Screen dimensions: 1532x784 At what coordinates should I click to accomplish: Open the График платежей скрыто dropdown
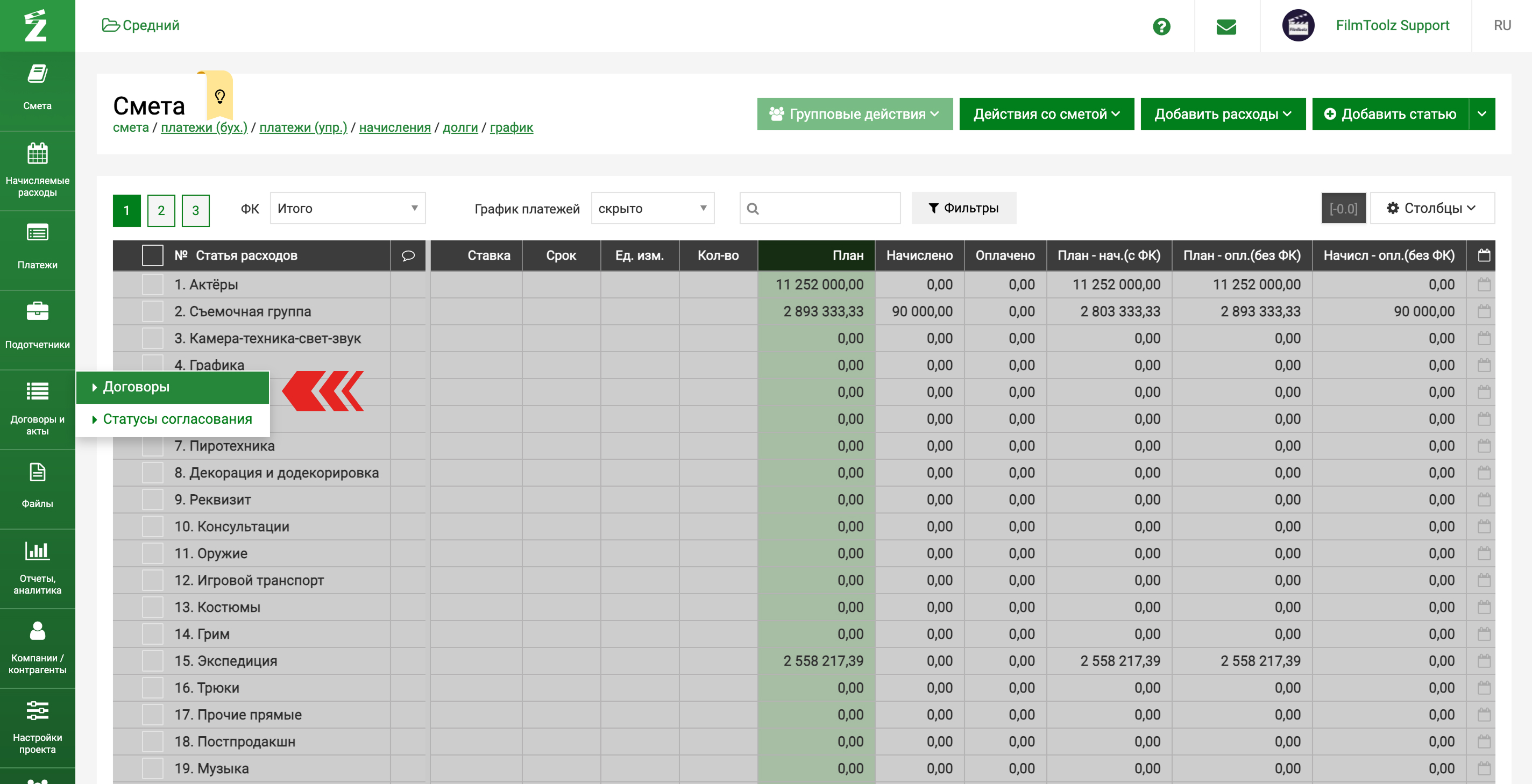coord(652,208)
